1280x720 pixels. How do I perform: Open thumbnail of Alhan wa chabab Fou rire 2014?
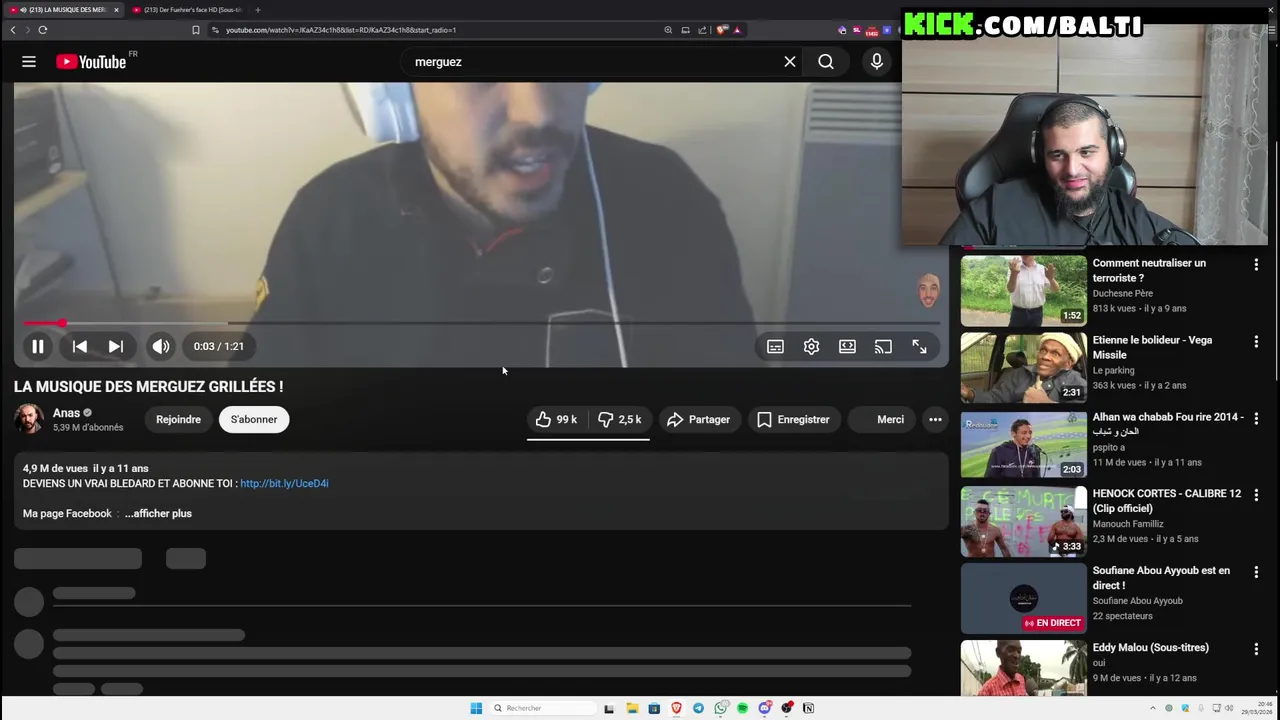[1024, 445]
